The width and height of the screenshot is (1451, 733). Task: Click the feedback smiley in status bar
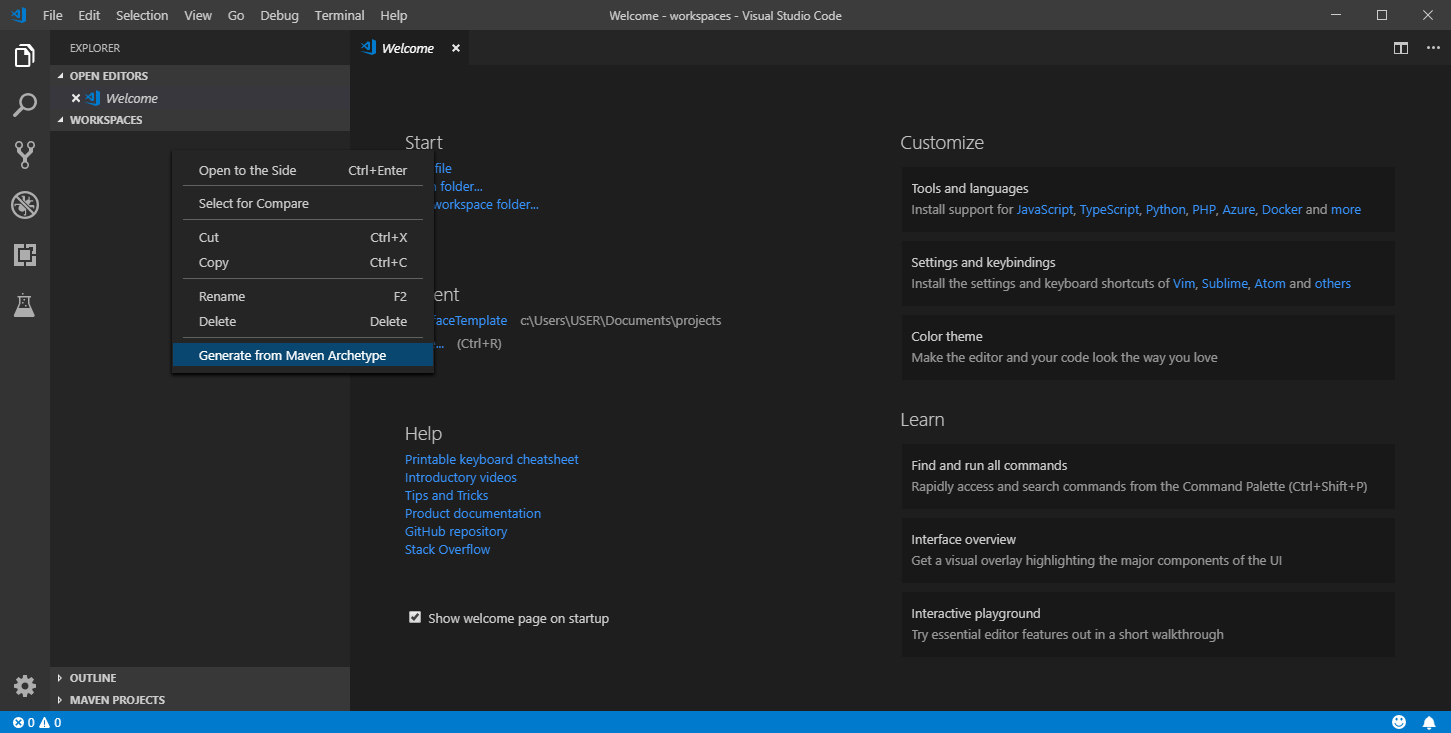click(x=1399, y=722)
